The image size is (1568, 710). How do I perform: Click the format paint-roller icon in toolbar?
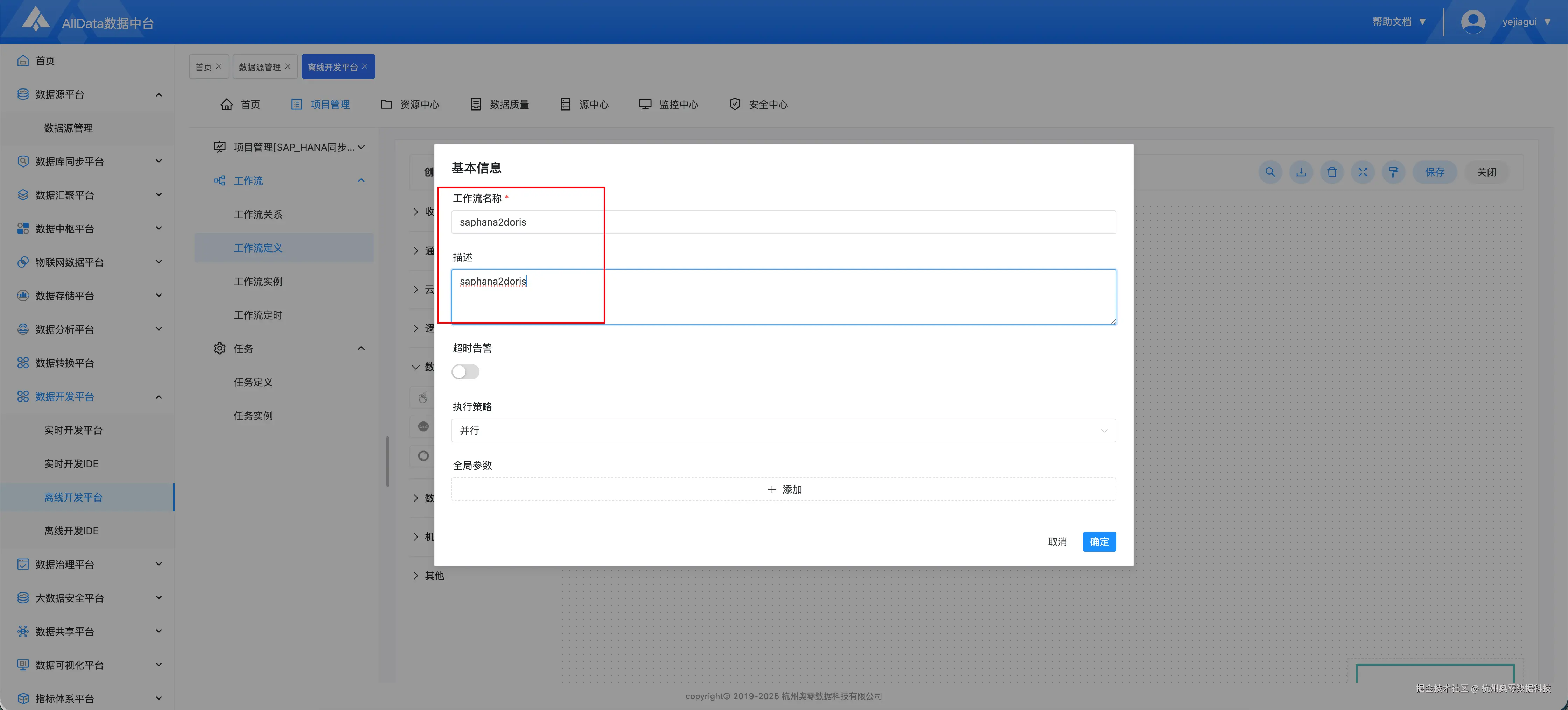coord(1393,172)
